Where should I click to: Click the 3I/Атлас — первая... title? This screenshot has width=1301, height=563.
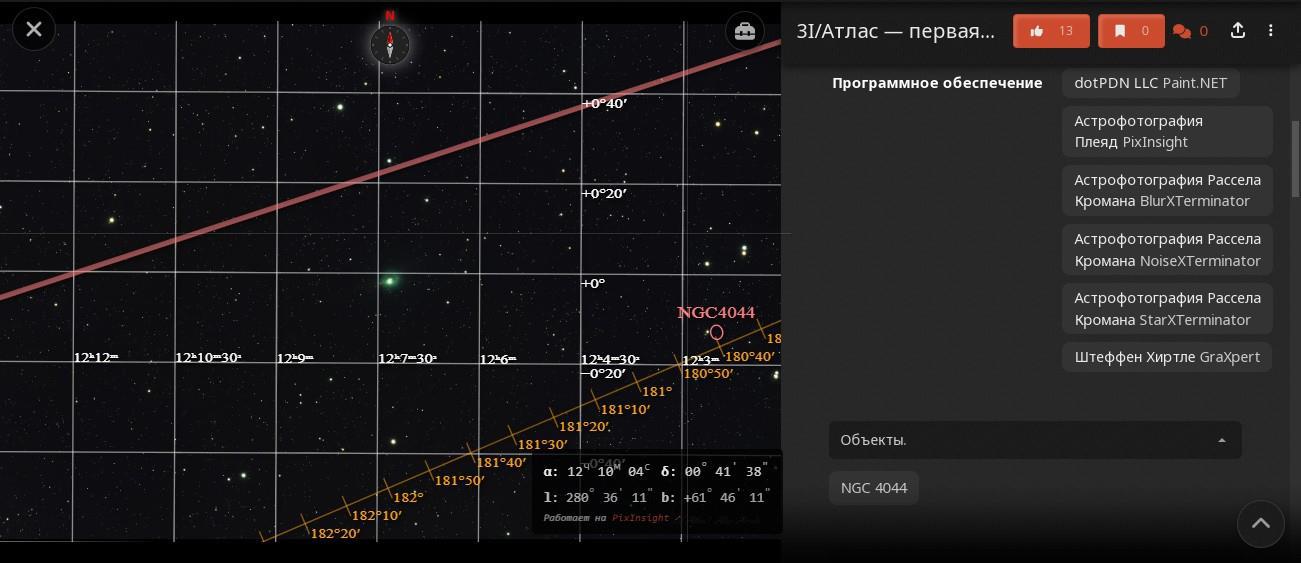895,31
